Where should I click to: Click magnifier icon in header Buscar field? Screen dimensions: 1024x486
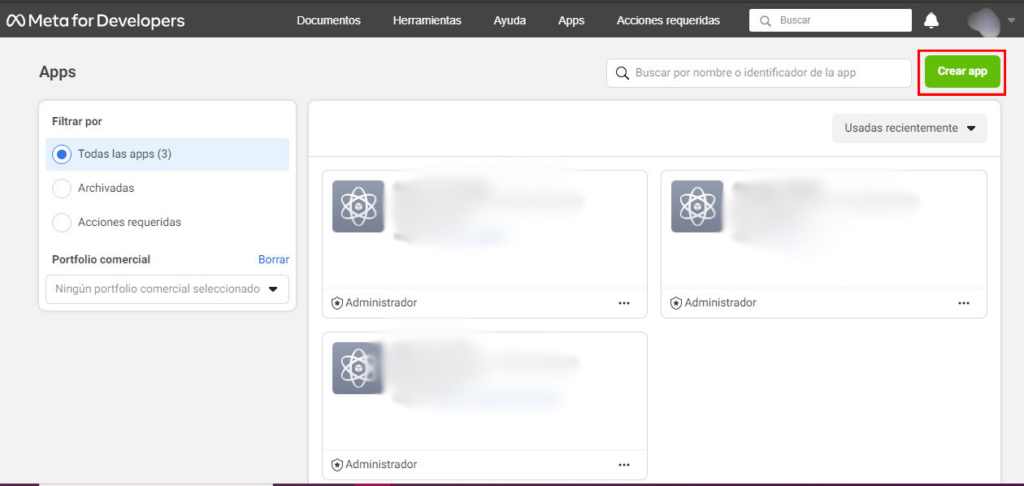coord(765,20)
